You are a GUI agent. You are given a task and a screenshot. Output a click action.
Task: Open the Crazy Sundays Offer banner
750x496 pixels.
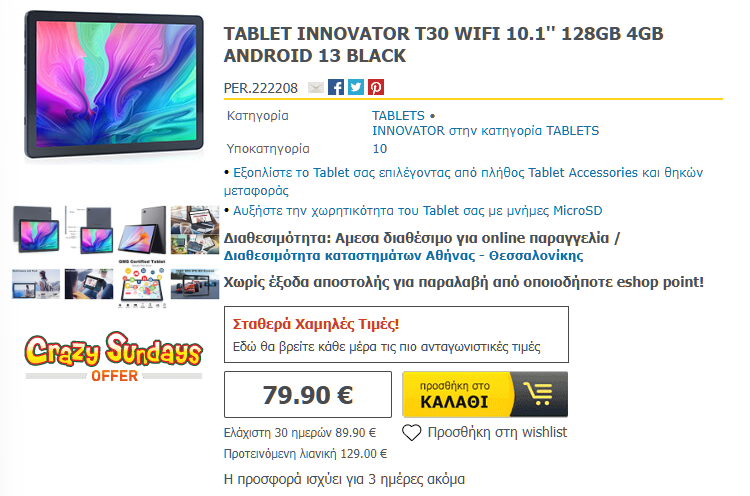pos(114,356)
